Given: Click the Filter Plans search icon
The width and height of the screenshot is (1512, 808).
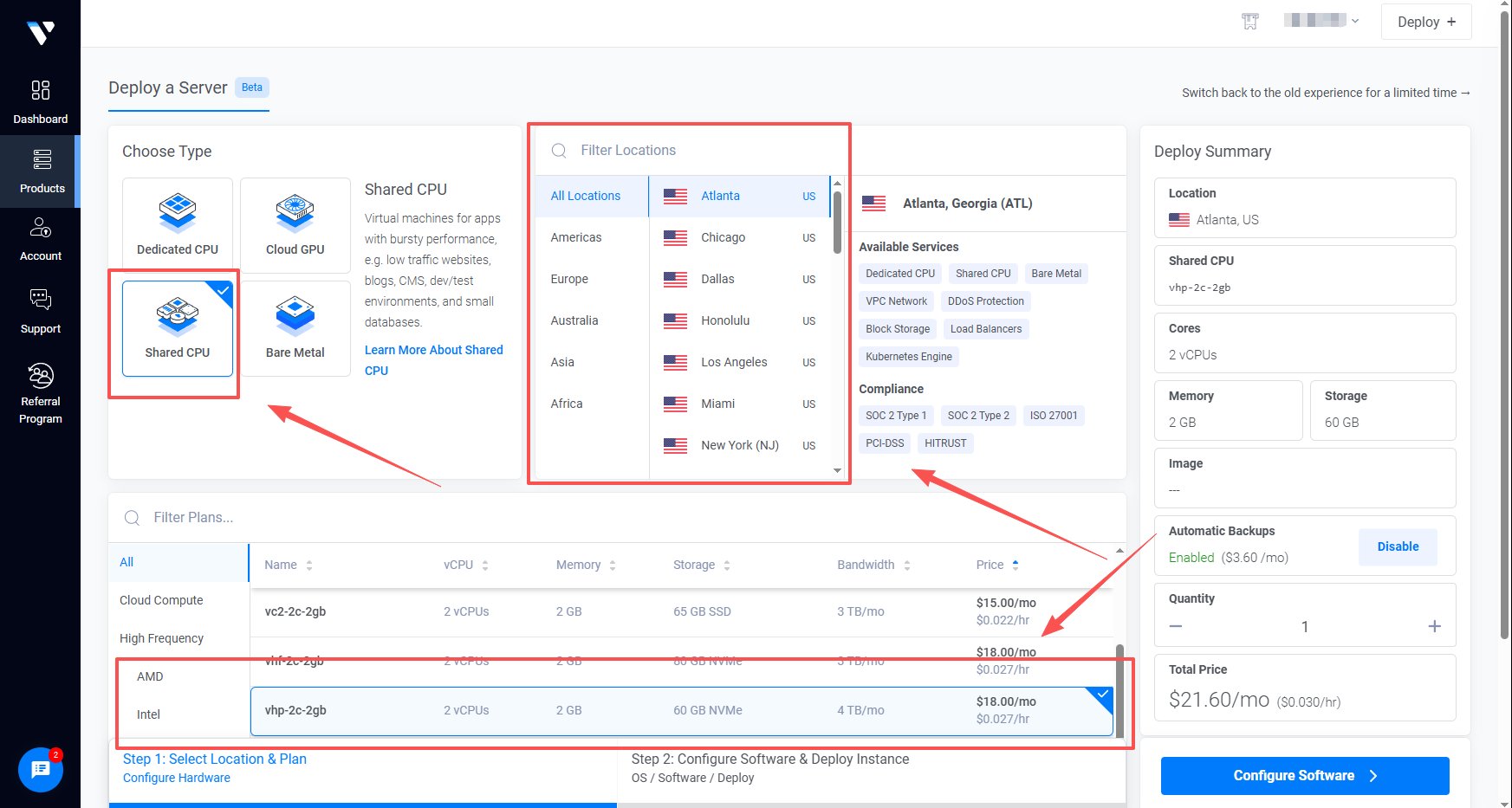Looking at the screenshot, I should click(x=133, y=518).
